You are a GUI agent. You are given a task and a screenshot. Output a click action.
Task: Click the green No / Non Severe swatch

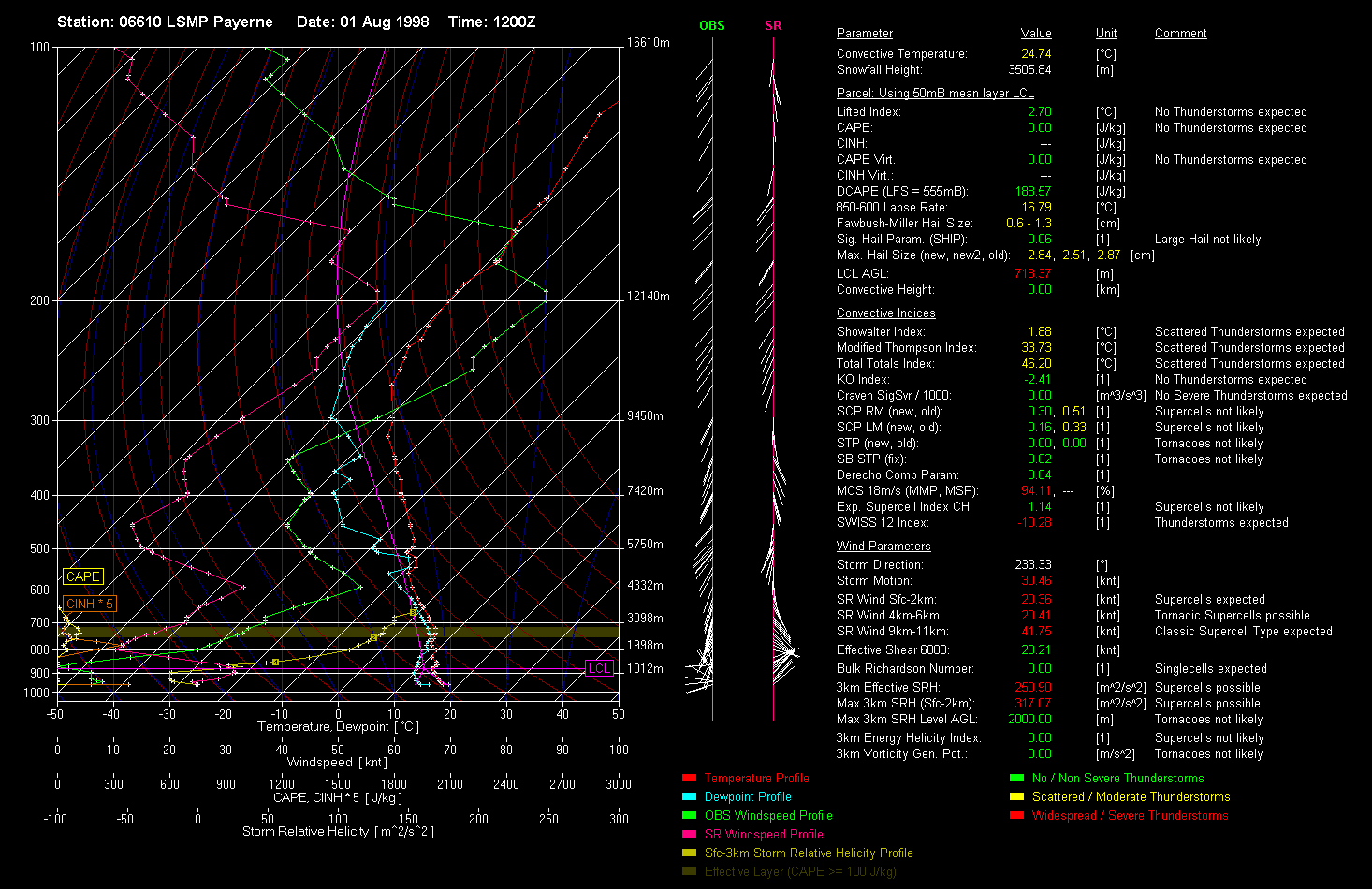(1016, 778)
